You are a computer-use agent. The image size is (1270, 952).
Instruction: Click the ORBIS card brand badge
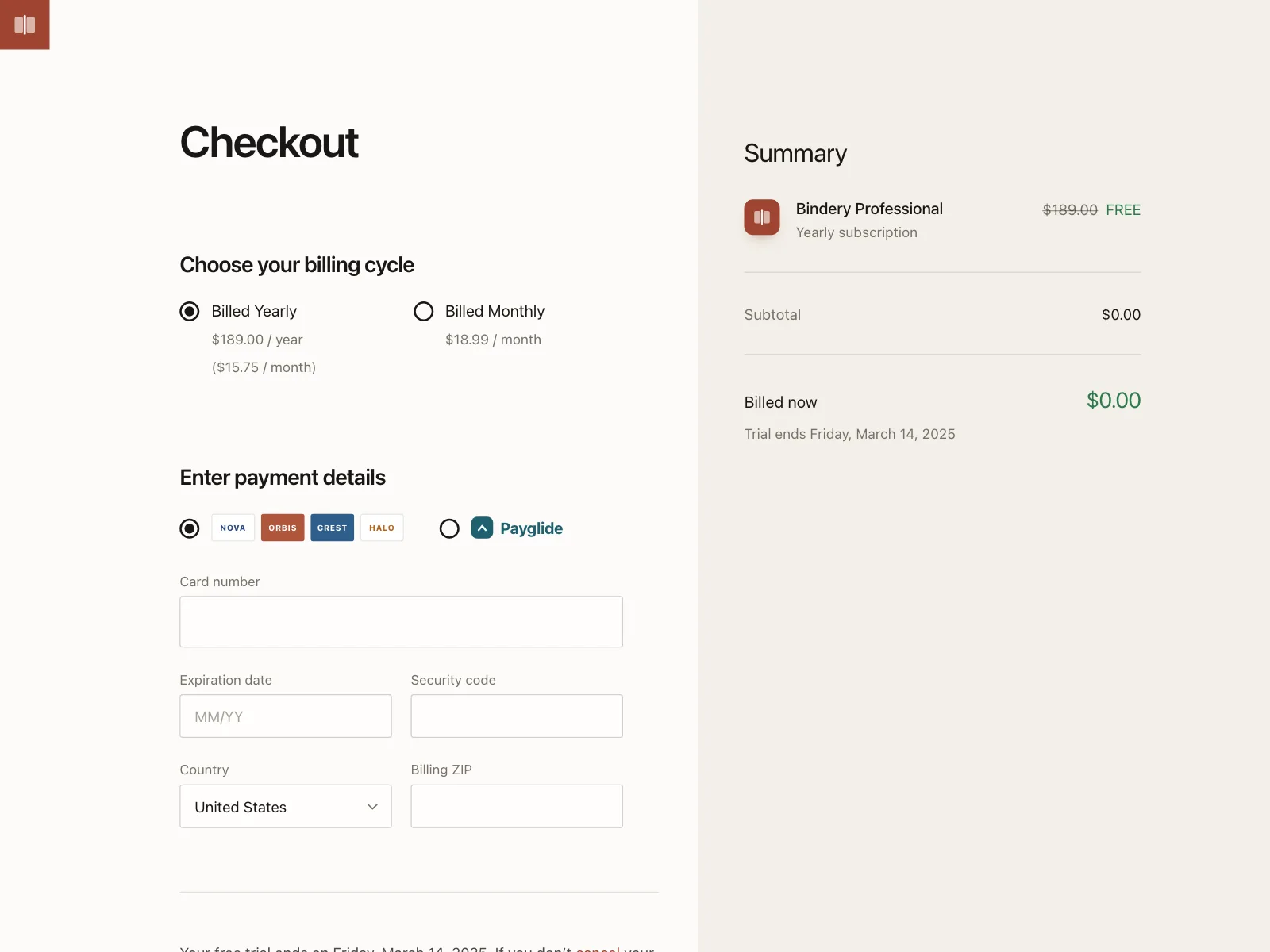pos(283,528)
